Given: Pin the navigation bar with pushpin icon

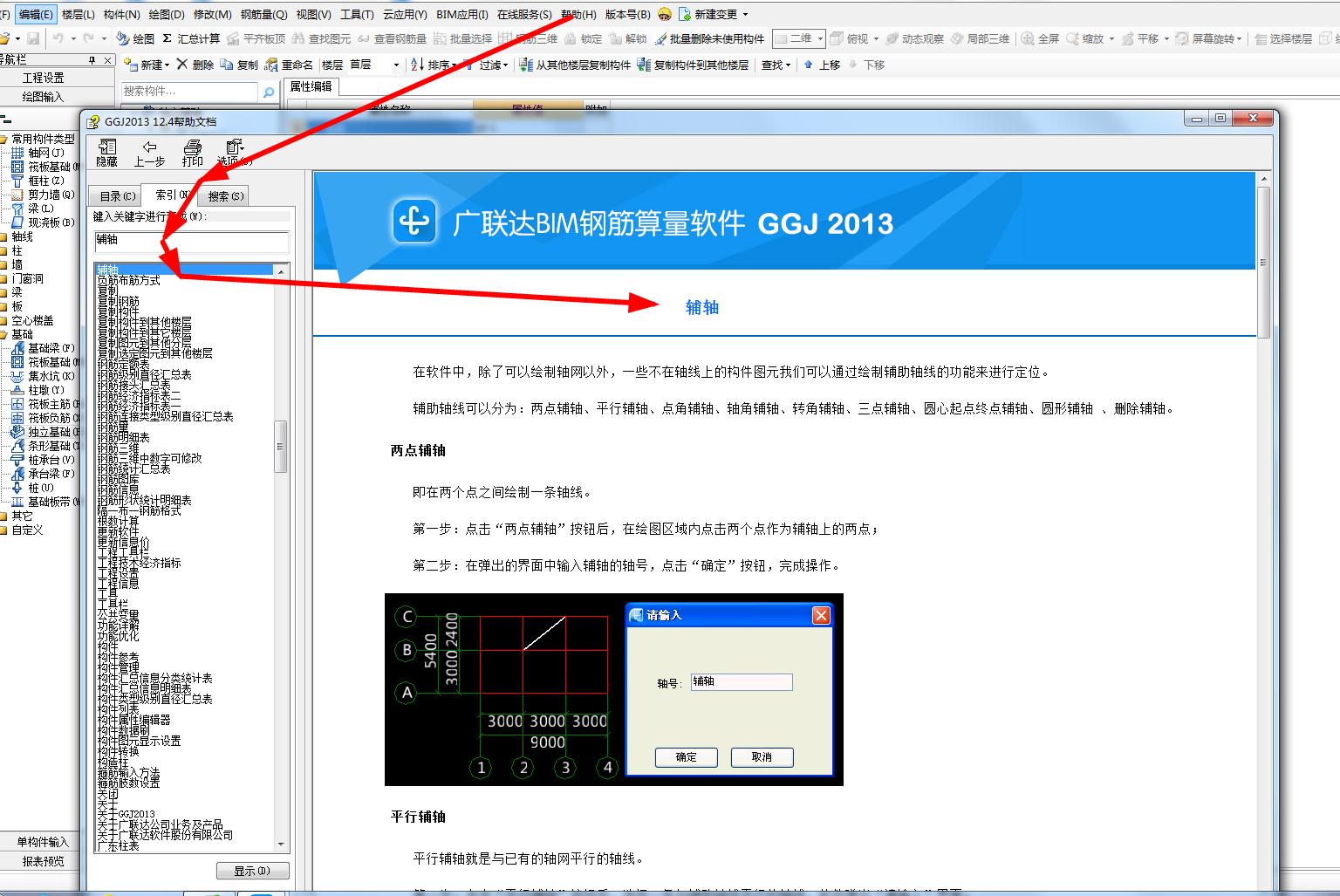Looking at the screenshot, I should (x=92, y=59).
